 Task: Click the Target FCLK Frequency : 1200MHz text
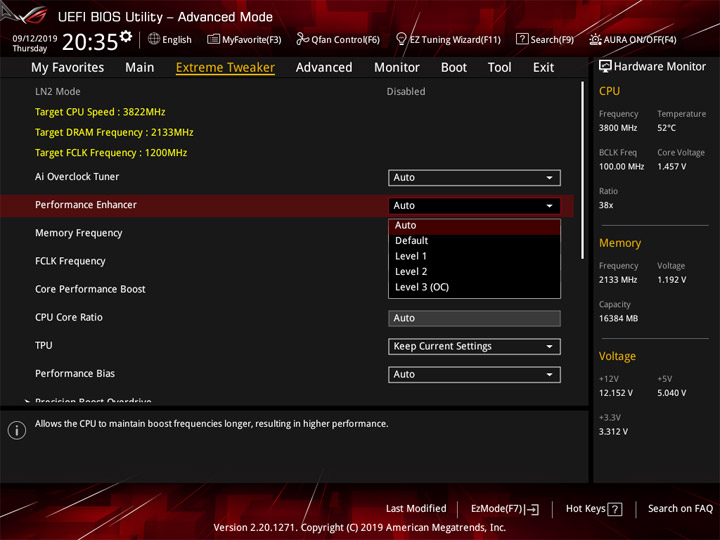tap(111, 153)
